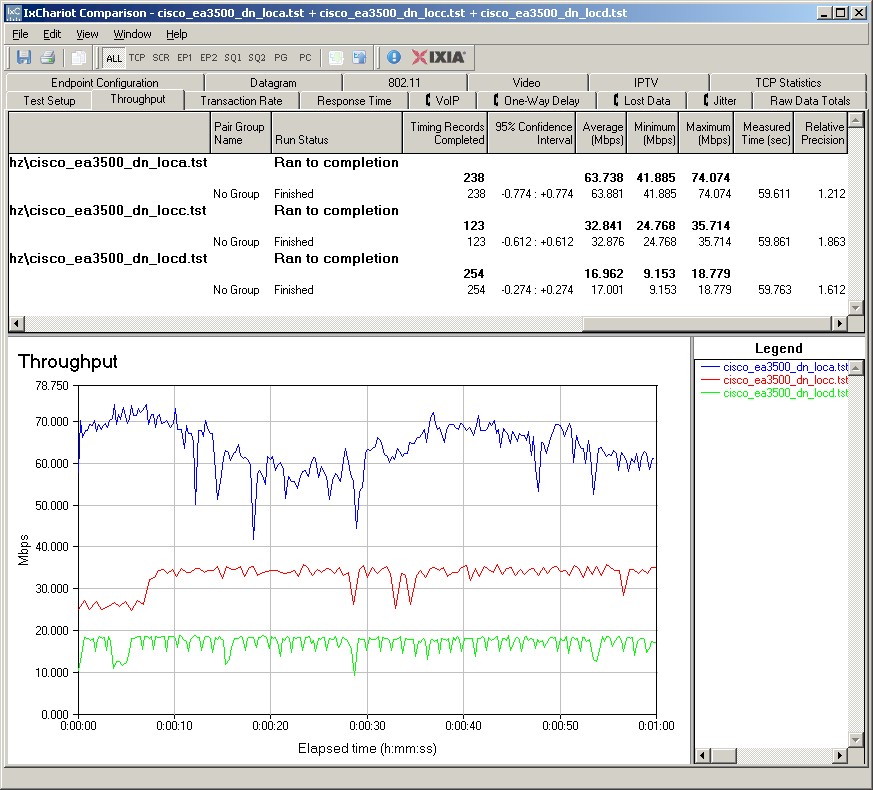
Task: Open the Edit menu
Action: tap(52, 34)
